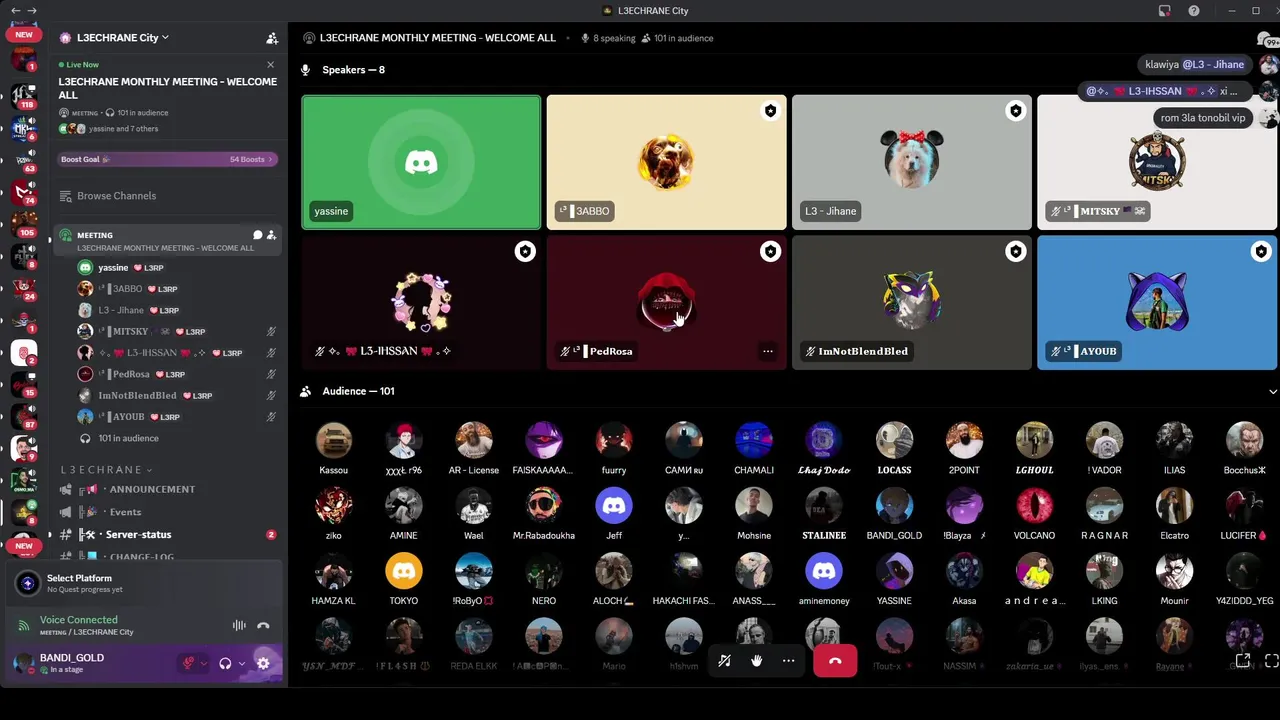
Task: Open the Boost Goal progress bar
Action: [167, 159]
